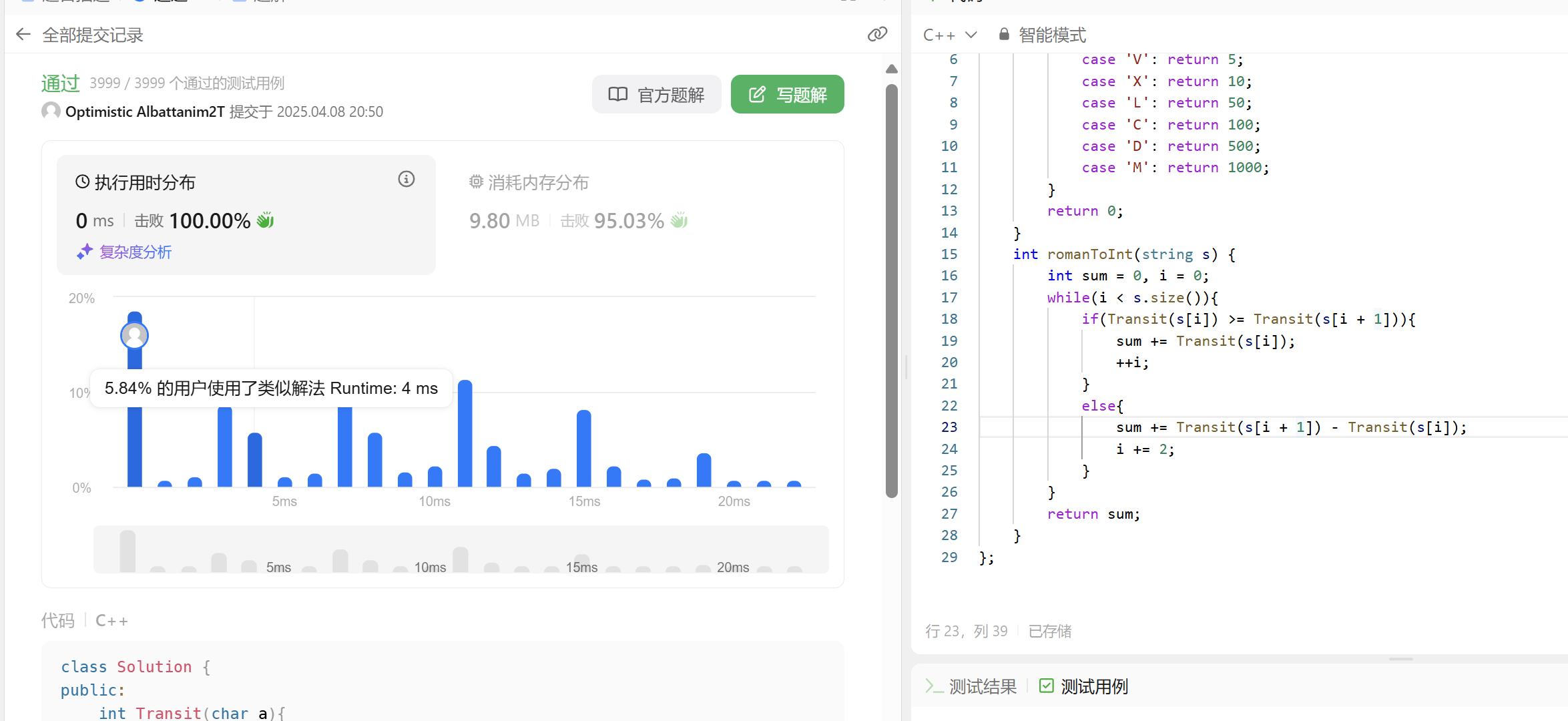1568x721 pixels.
Task: Click the terminal icon beside 测试结果
Action: pos(933,686)
